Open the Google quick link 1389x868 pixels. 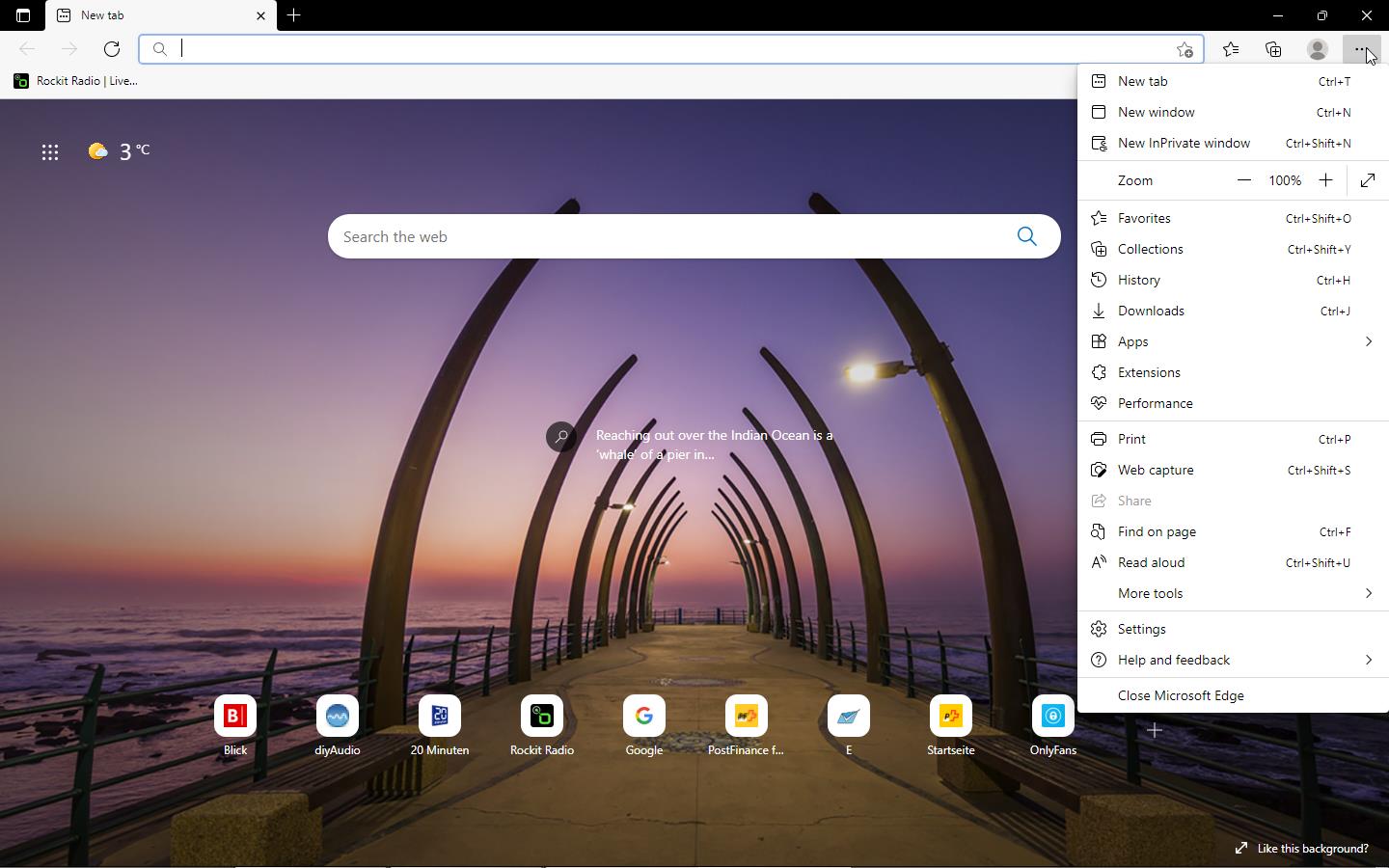[644, 726]
